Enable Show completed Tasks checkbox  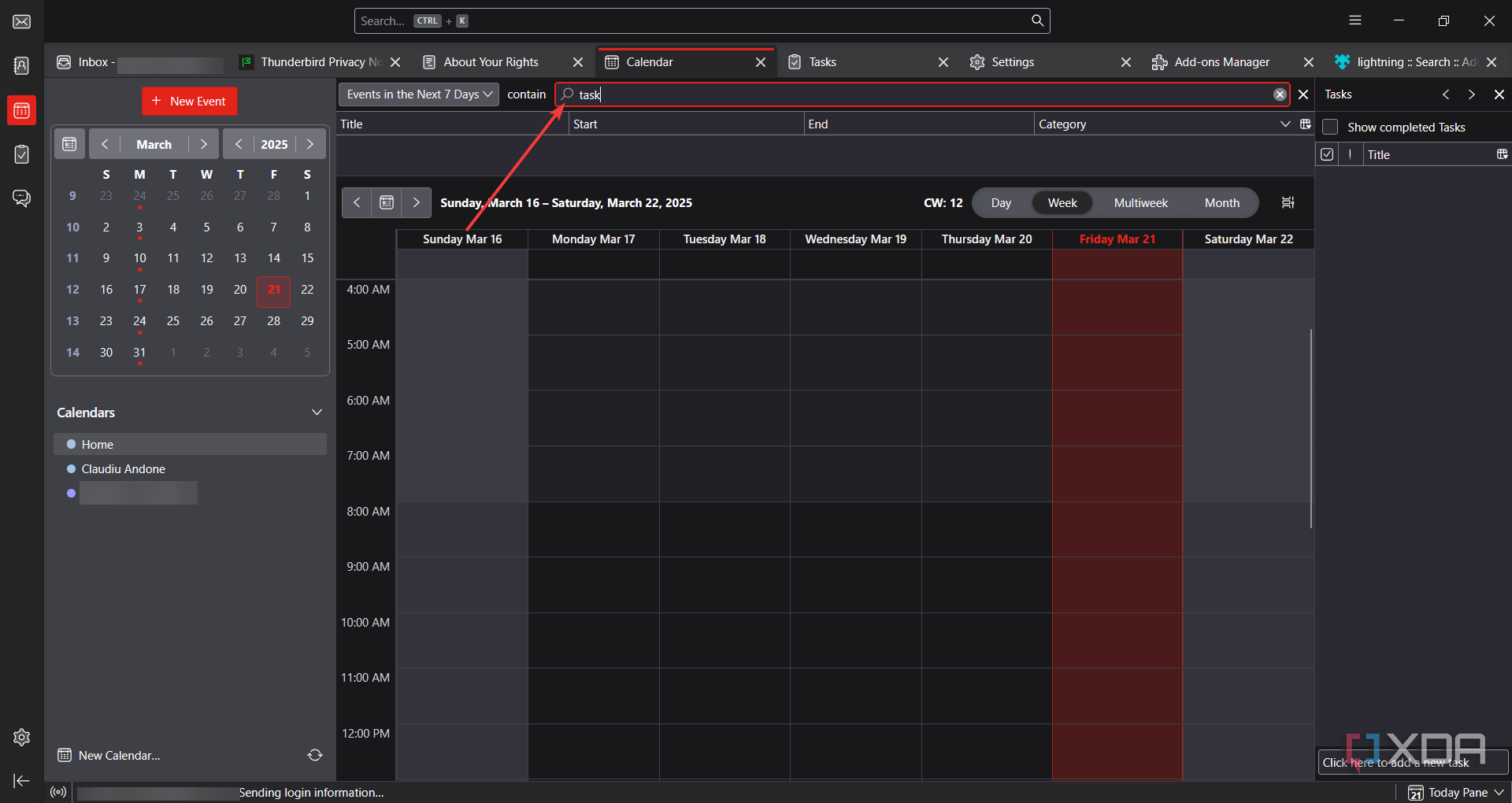[x=1330, y=127]
